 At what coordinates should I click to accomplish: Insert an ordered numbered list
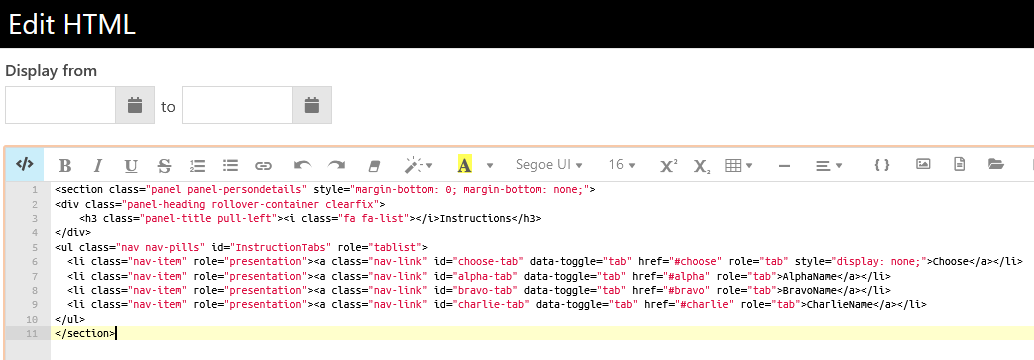pos(197,165)
